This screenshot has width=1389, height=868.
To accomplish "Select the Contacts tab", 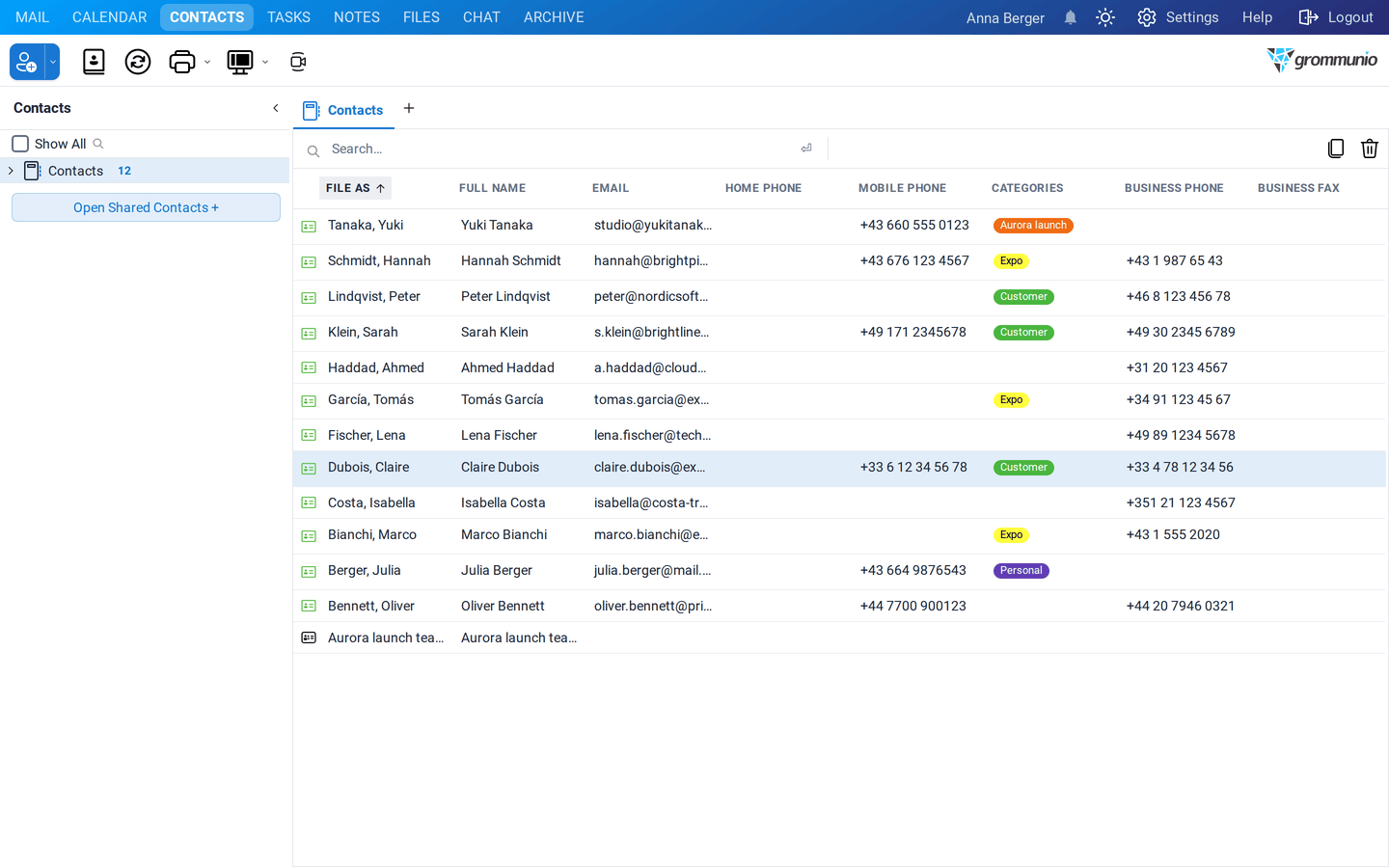I will pos(344,110).
